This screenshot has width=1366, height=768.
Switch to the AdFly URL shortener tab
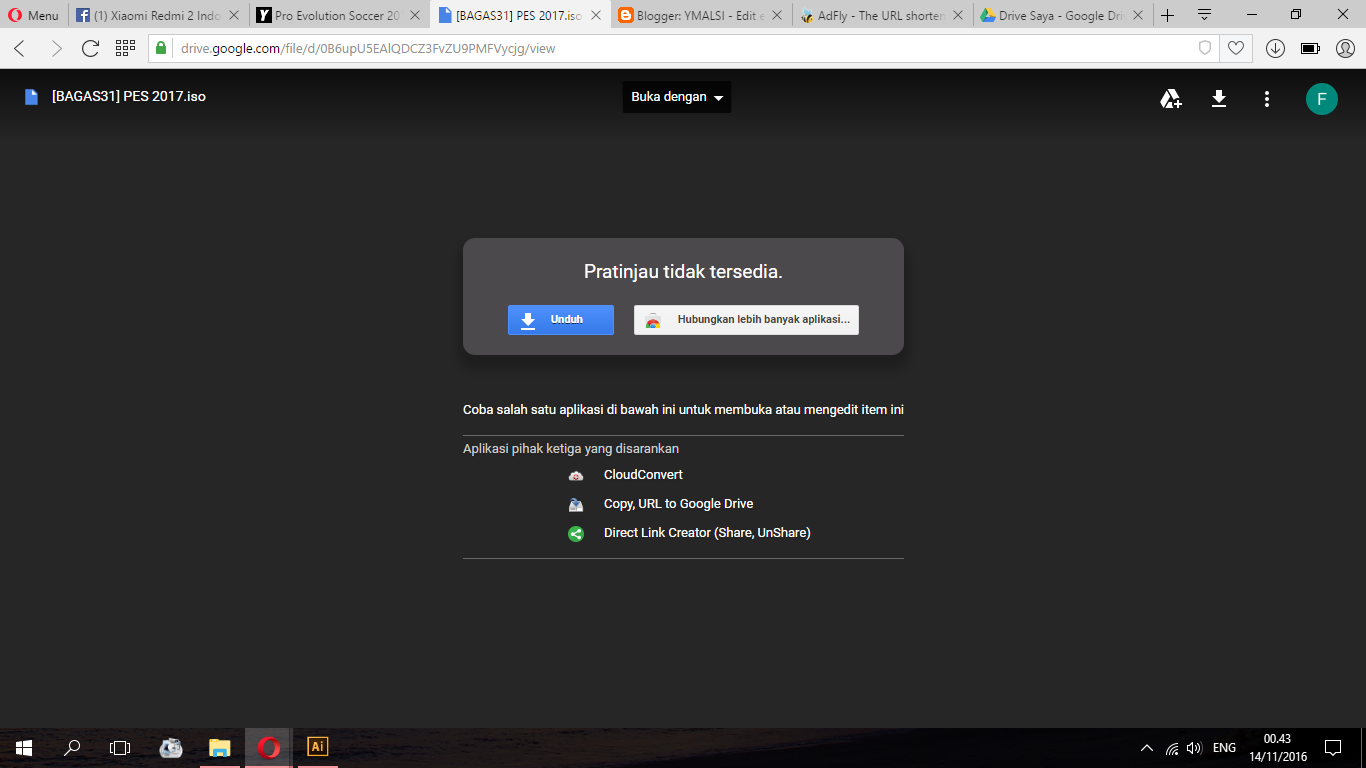(x=881, y=15)
